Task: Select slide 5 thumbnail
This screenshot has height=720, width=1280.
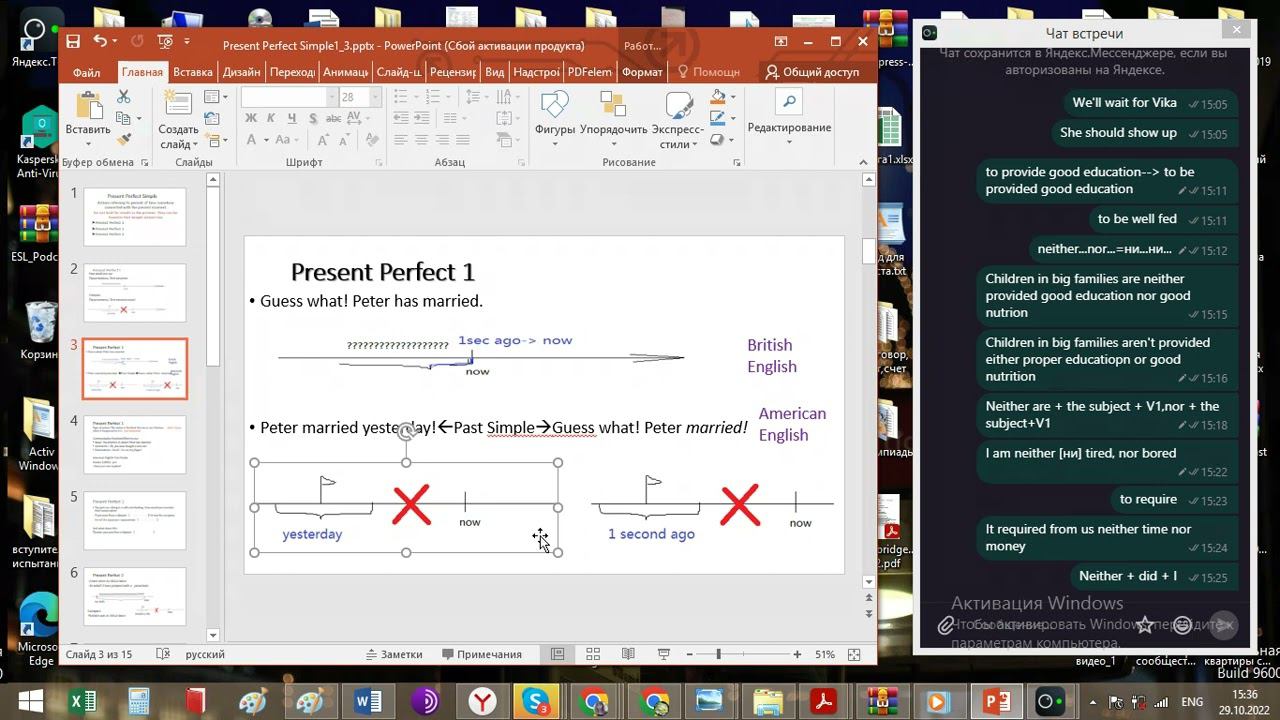Action: coord(135,520)
